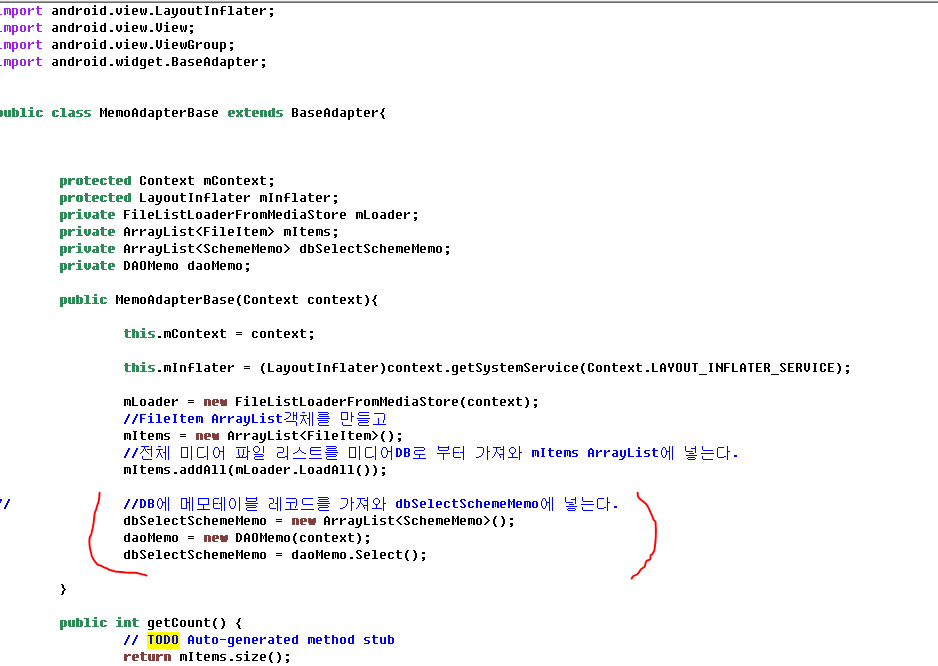
Task: Click the //DB comment mentioning dbSelectSchemeMemo
Action: tap(370, 504)
